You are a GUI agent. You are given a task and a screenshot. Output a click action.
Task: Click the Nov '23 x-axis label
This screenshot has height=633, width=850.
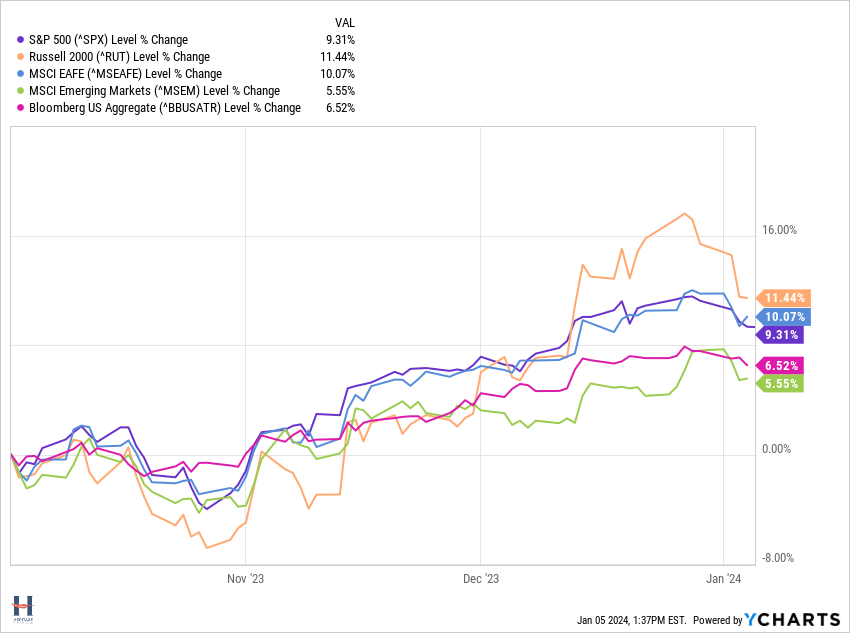245,578
